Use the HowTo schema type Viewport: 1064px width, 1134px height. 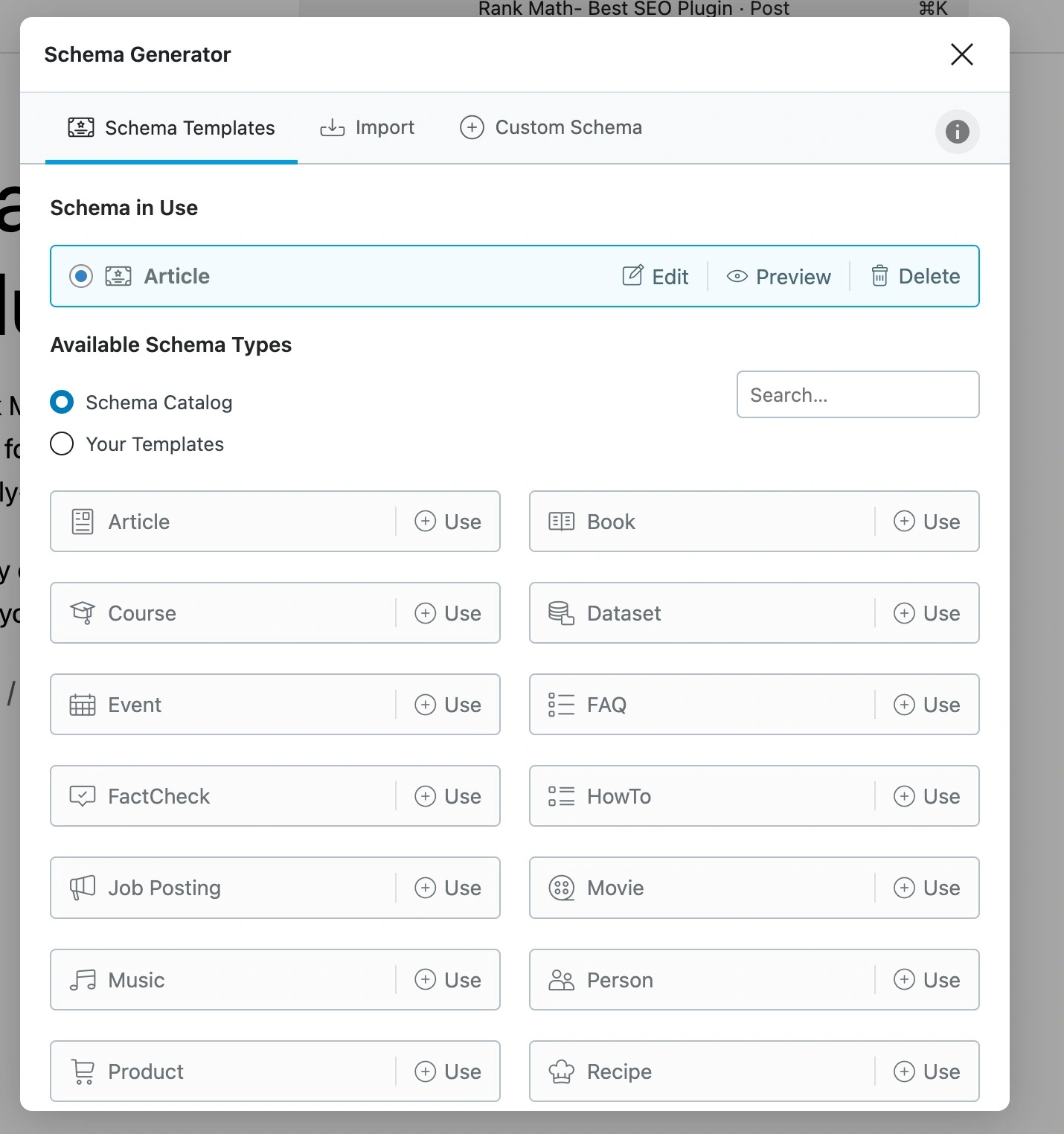[x=926, y=796]
